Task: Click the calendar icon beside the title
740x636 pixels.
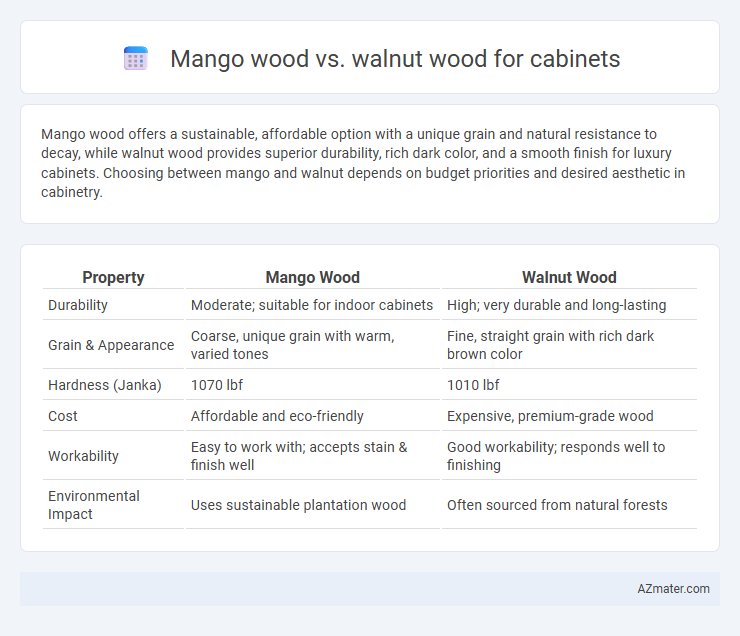Action: point(135,59)
